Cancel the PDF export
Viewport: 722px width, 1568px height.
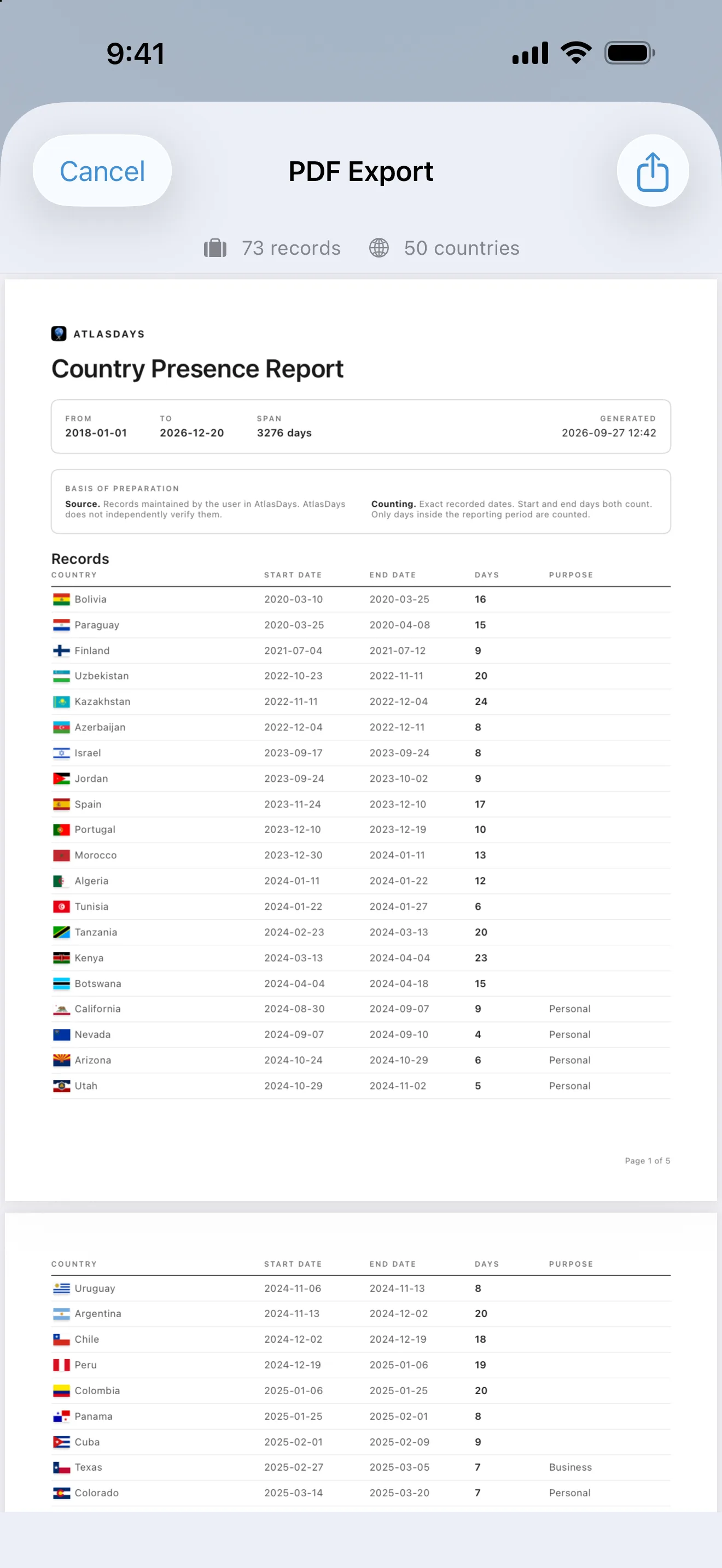coord(102,171)
